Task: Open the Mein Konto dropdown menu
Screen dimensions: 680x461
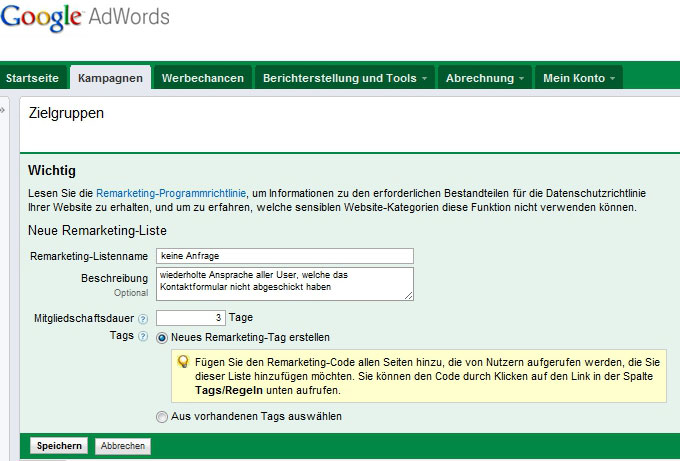Action: point(579,78)
